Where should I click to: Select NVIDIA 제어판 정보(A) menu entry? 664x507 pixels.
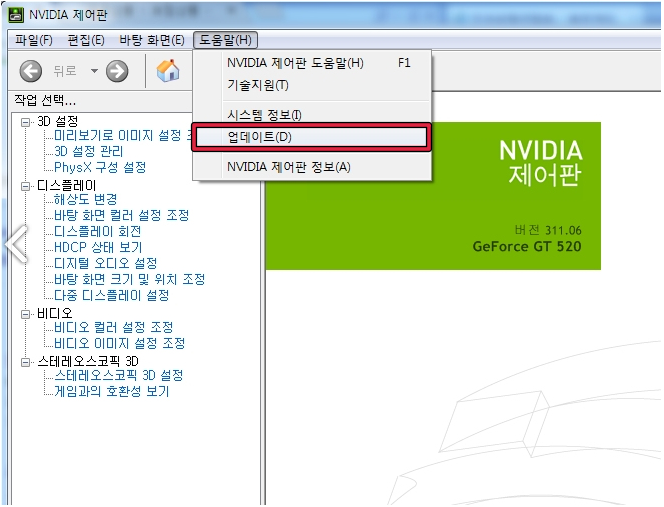point(312,167)
